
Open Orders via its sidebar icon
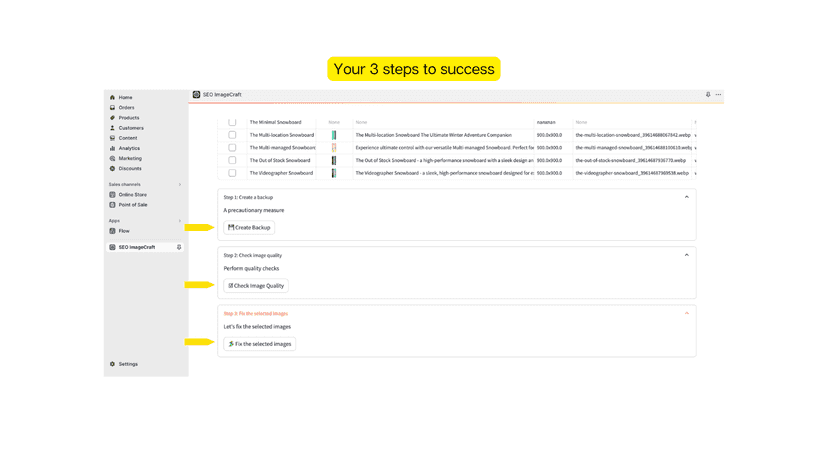112,107
